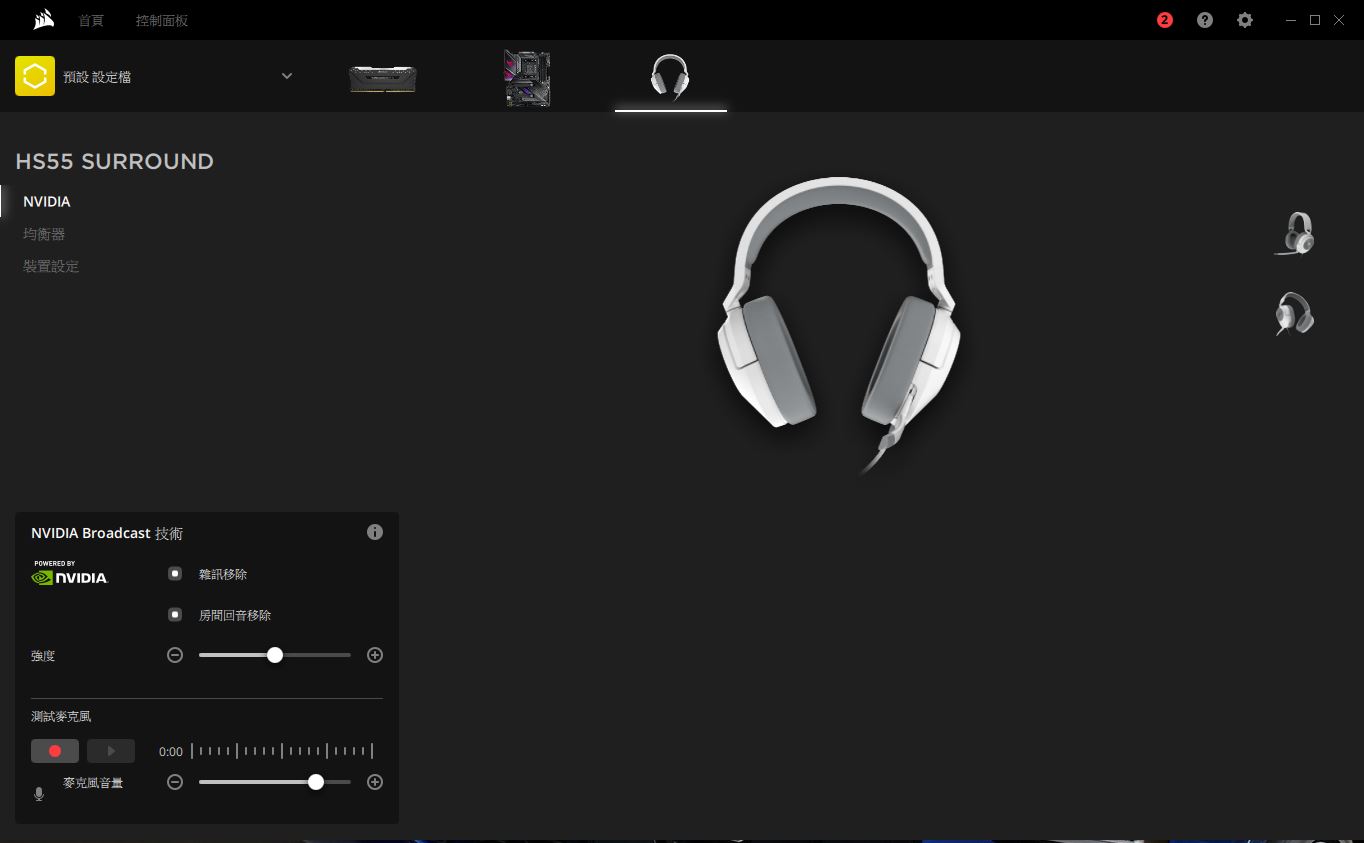Click the microphone test timeline bar
The image size is (1364, 843).
coord(282,751)
